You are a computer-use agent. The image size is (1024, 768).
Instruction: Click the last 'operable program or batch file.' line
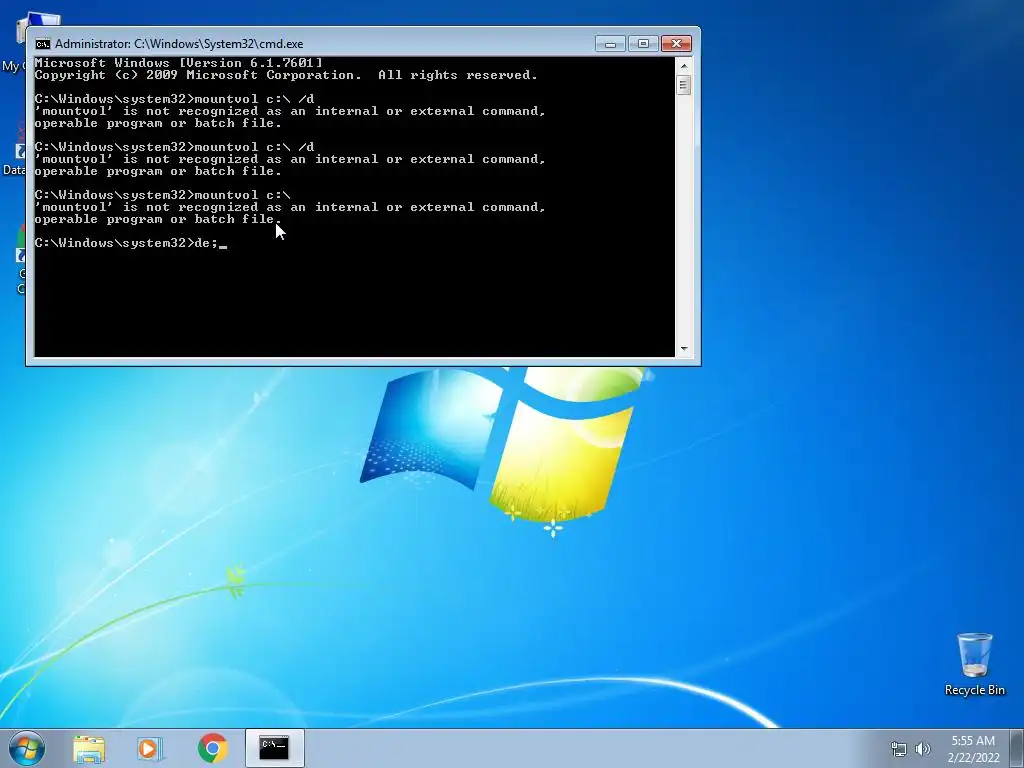coord(157,219)
